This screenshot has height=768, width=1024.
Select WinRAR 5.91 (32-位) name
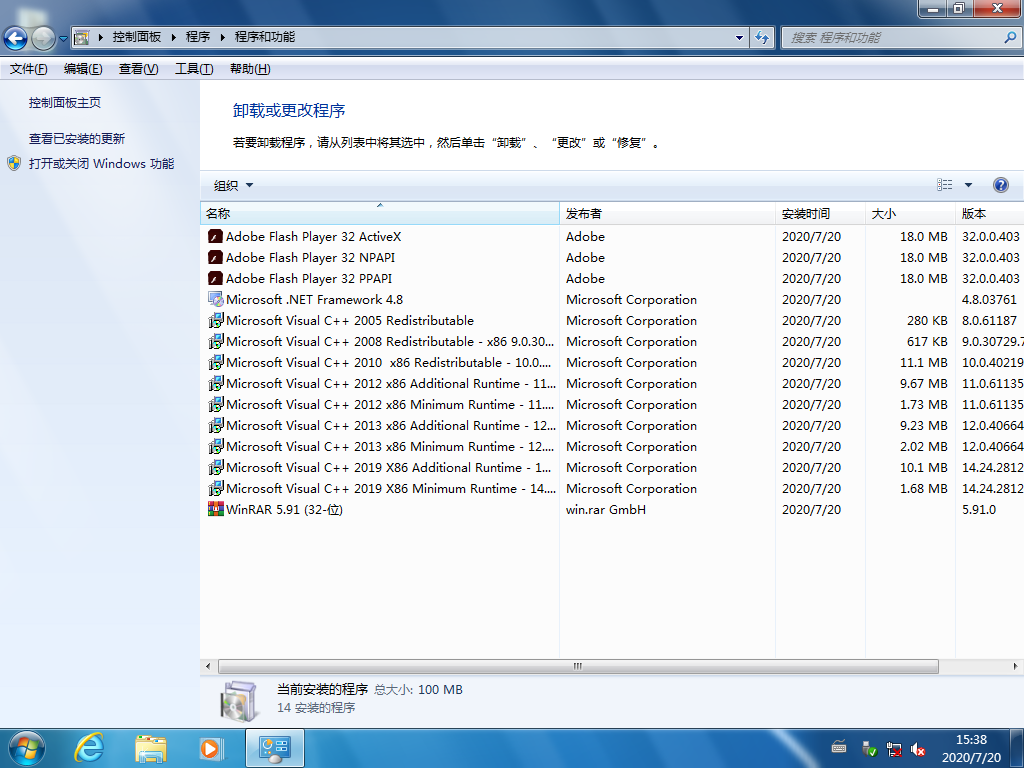click(284, 509)
